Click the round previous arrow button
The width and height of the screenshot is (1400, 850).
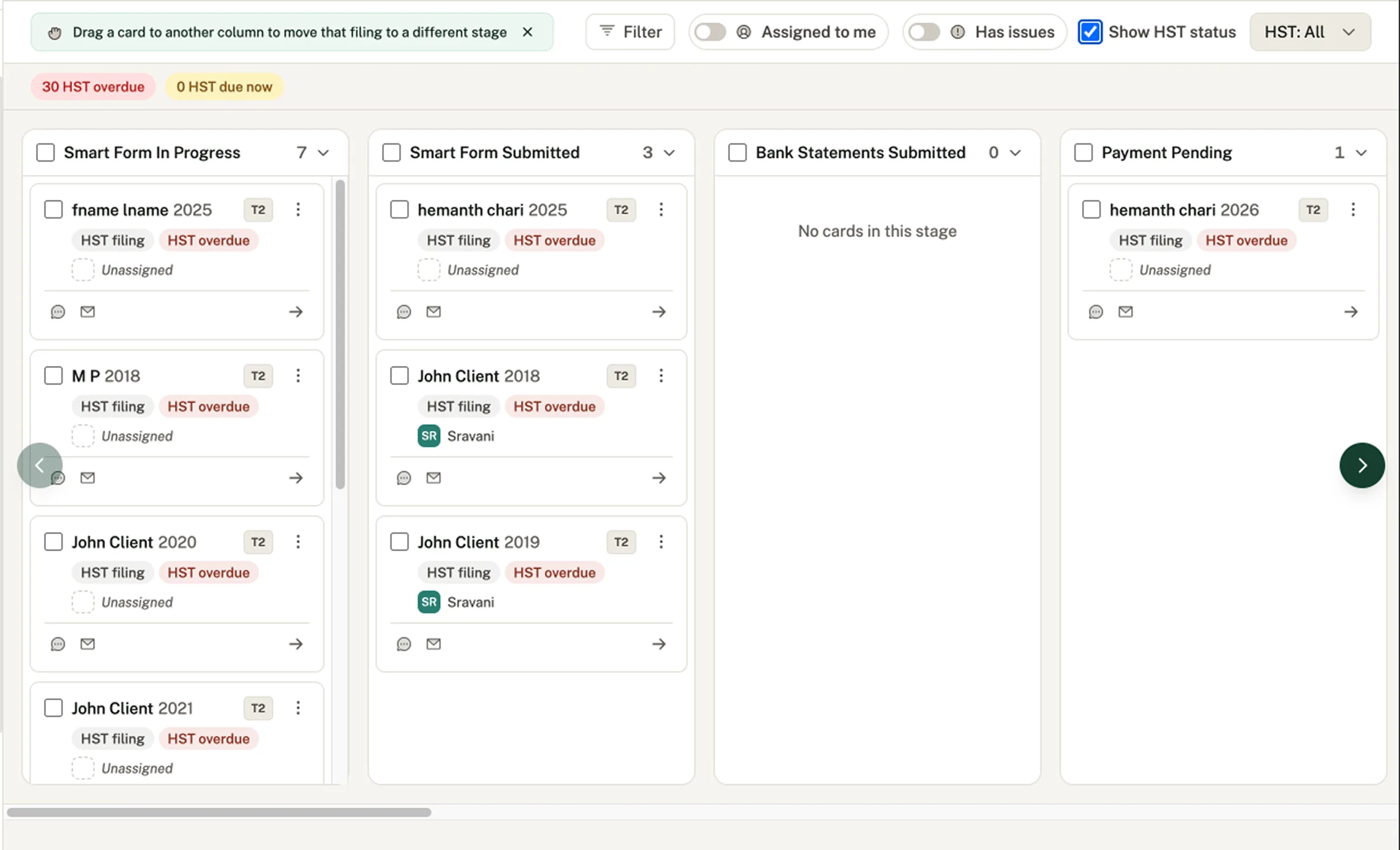click(x=40, y=465)
